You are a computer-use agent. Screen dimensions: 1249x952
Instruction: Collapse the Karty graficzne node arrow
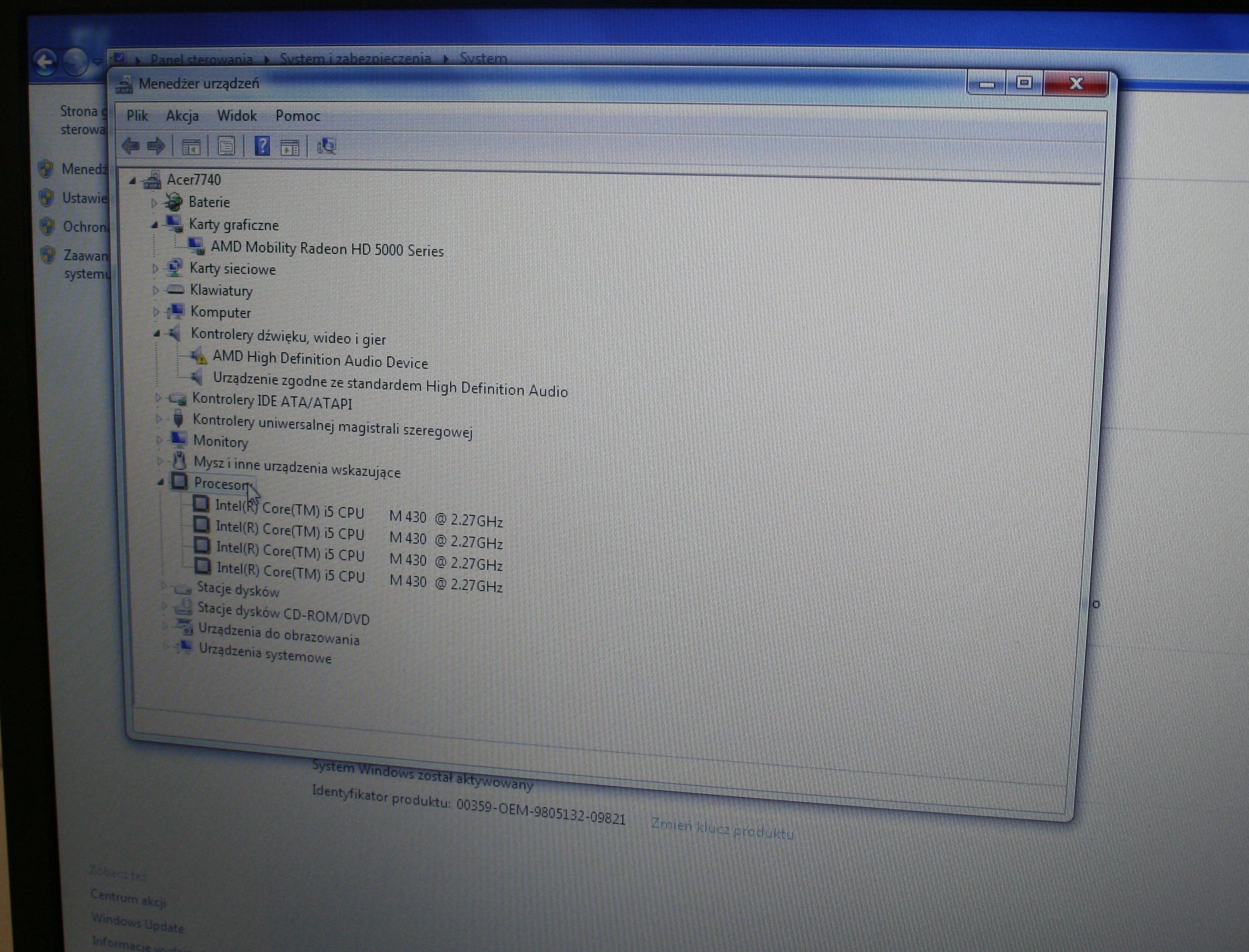154,225
